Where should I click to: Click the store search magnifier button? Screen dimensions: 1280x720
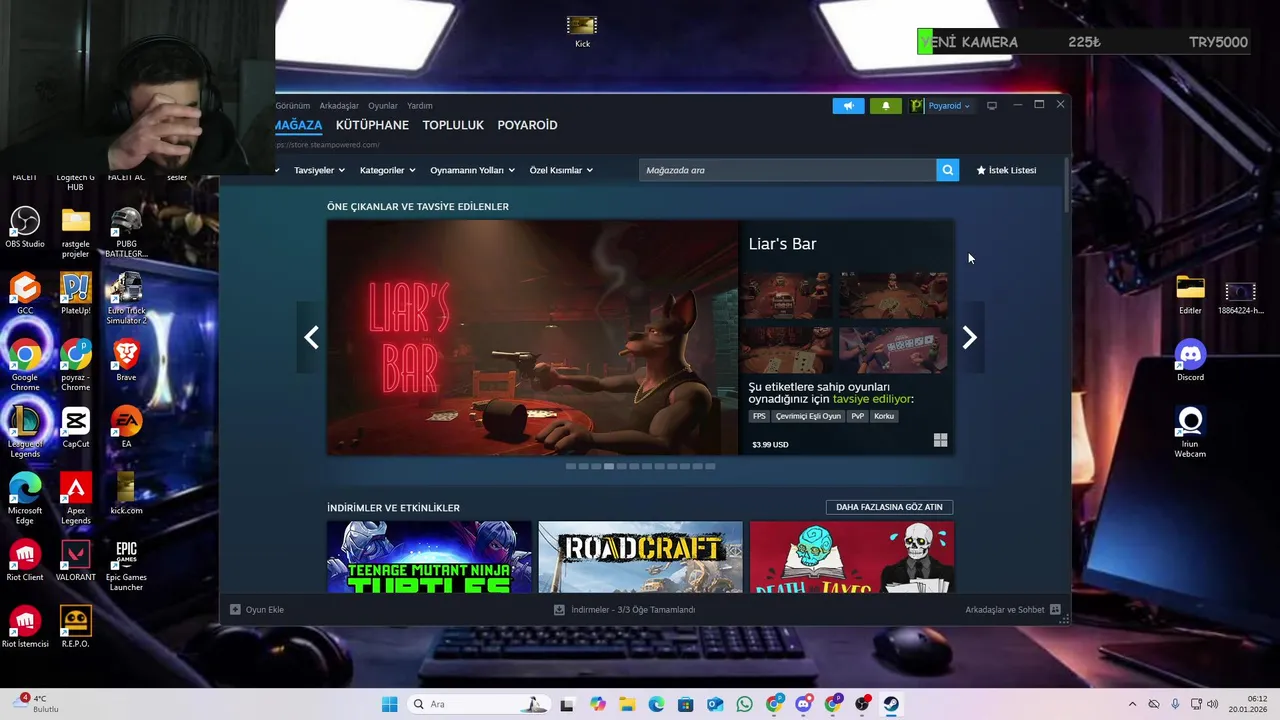coord(947,170)
